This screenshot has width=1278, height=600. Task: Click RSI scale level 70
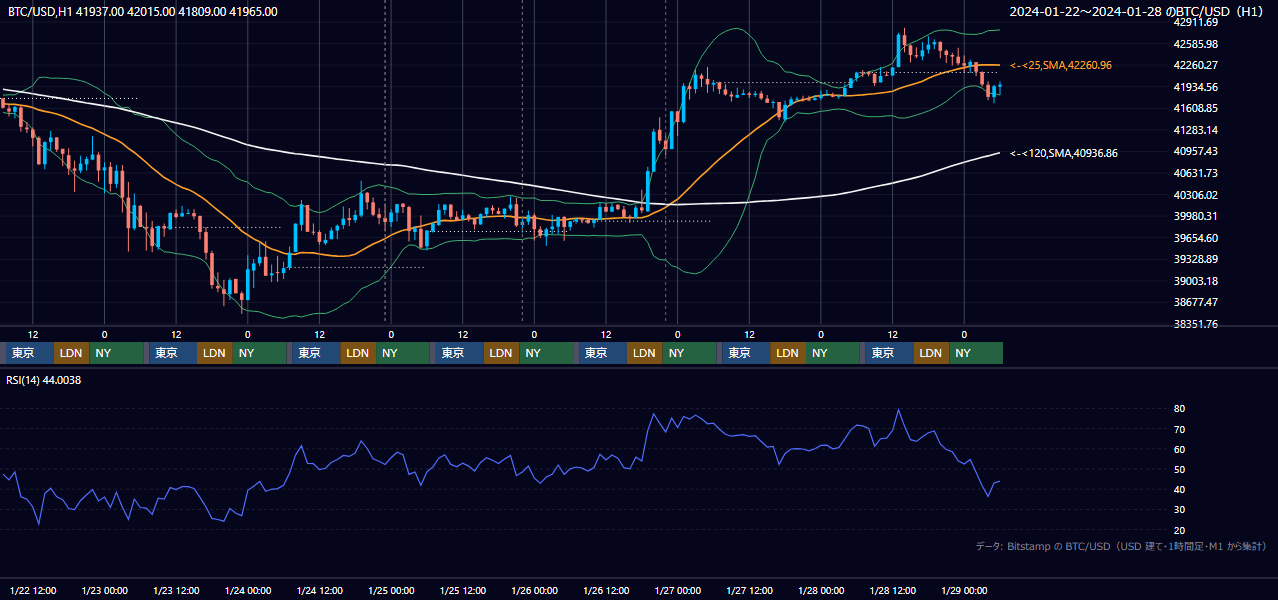point(1179,429)
